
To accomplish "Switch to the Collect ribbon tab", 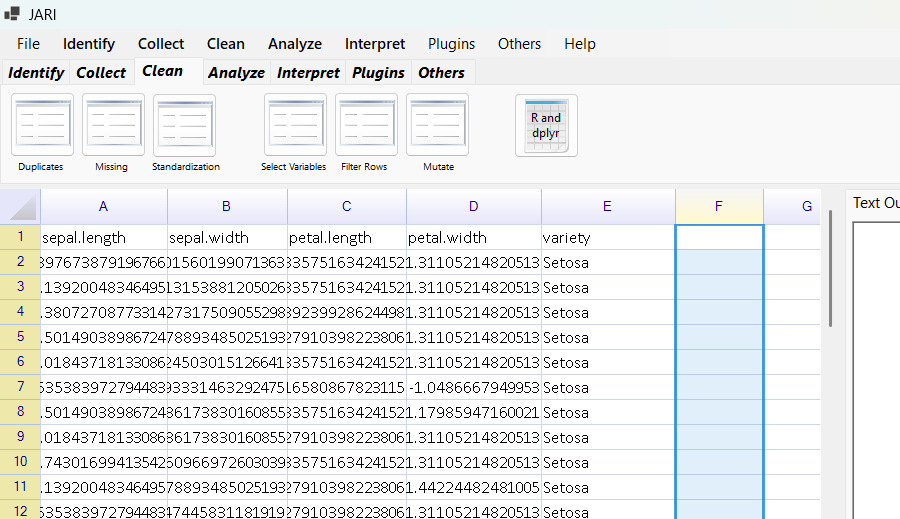I will pyautogui.click(x=101, y=73).
